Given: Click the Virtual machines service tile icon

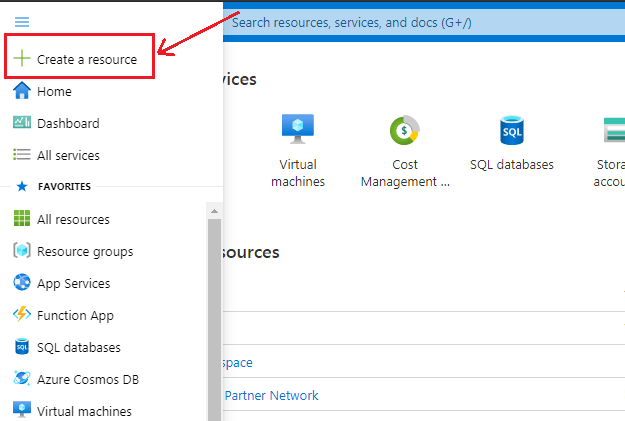Looking at the screenshot, I should [x=298, y=129].
